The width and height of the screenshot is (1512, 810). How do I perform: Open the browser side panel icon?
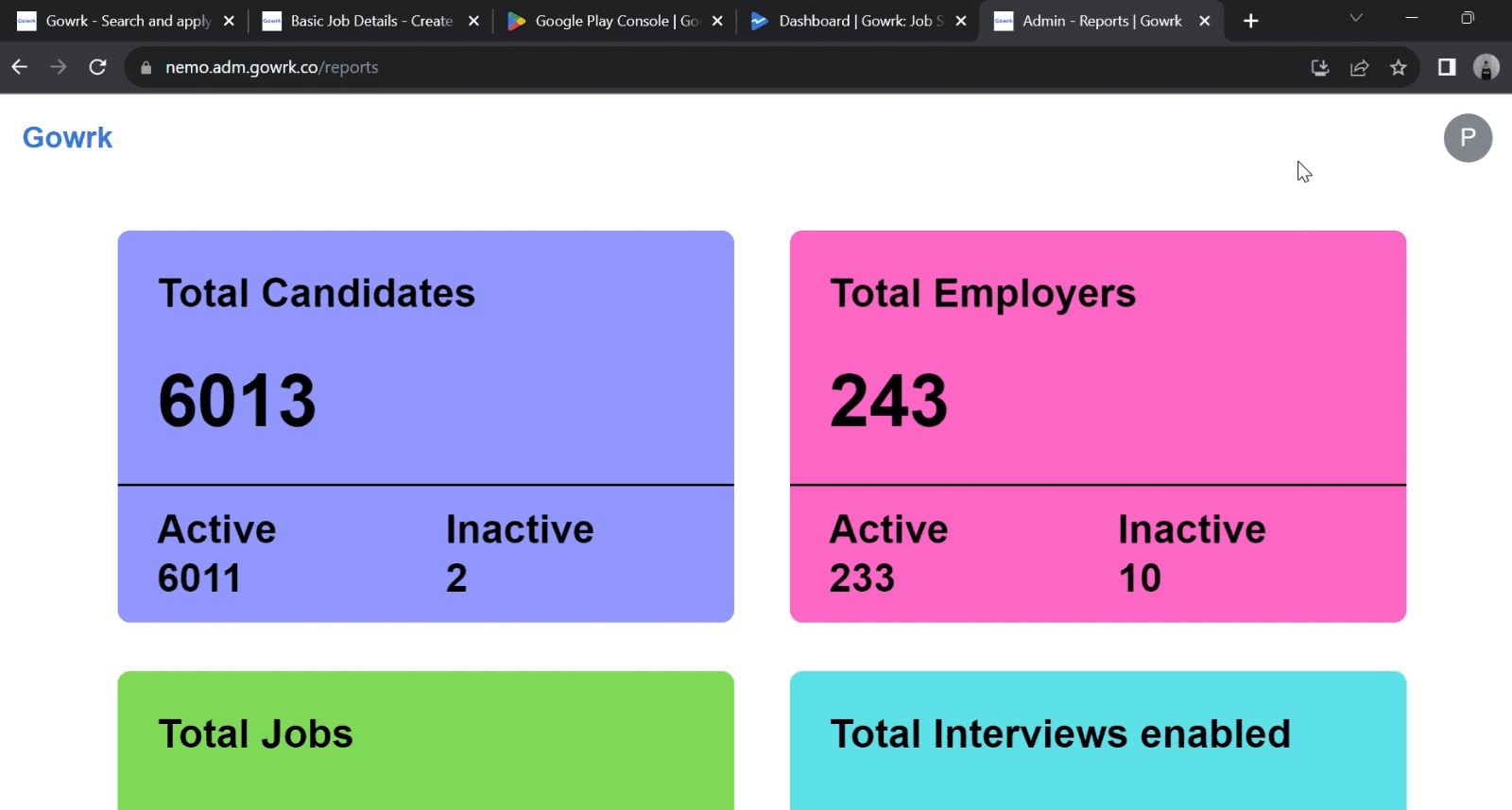click(1447, 67)
